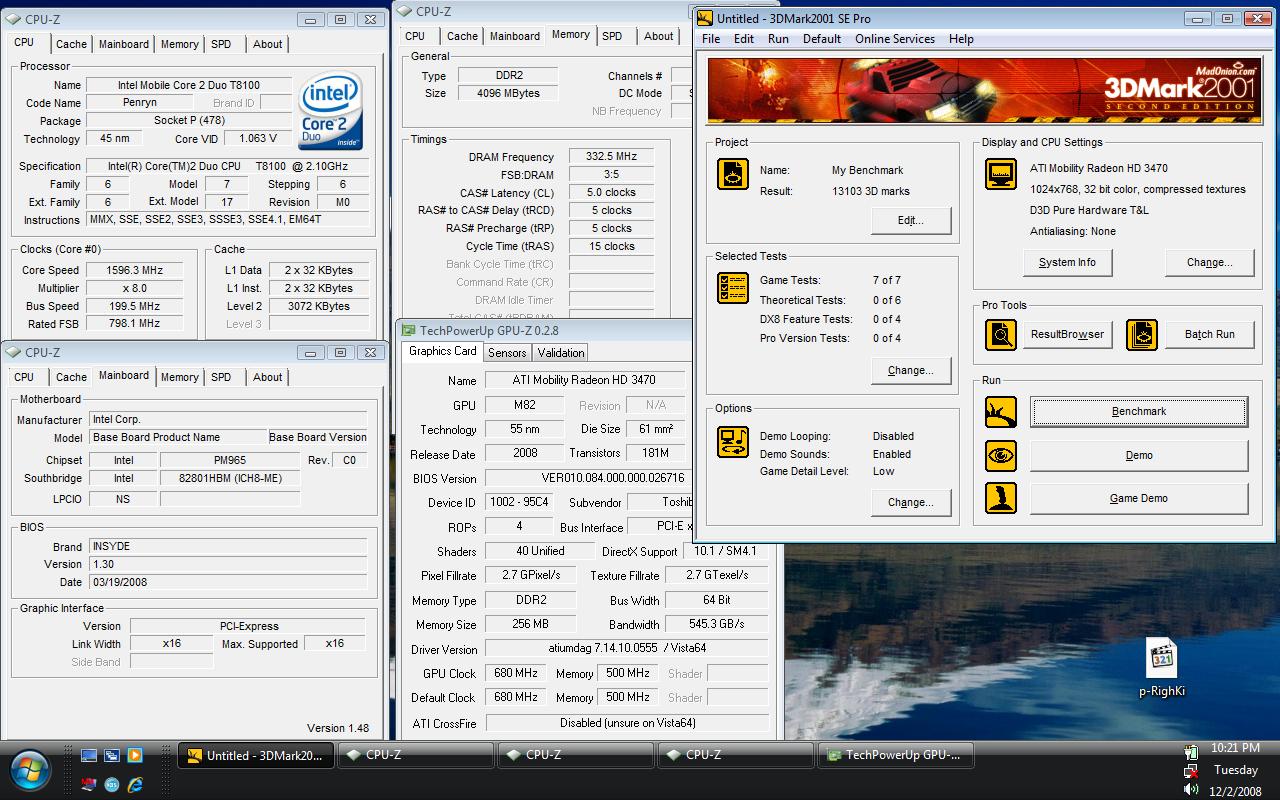The image size is (1280, 800).
Task: Click Show Desktop quick launch icon
Action: [x=90, y=756]
